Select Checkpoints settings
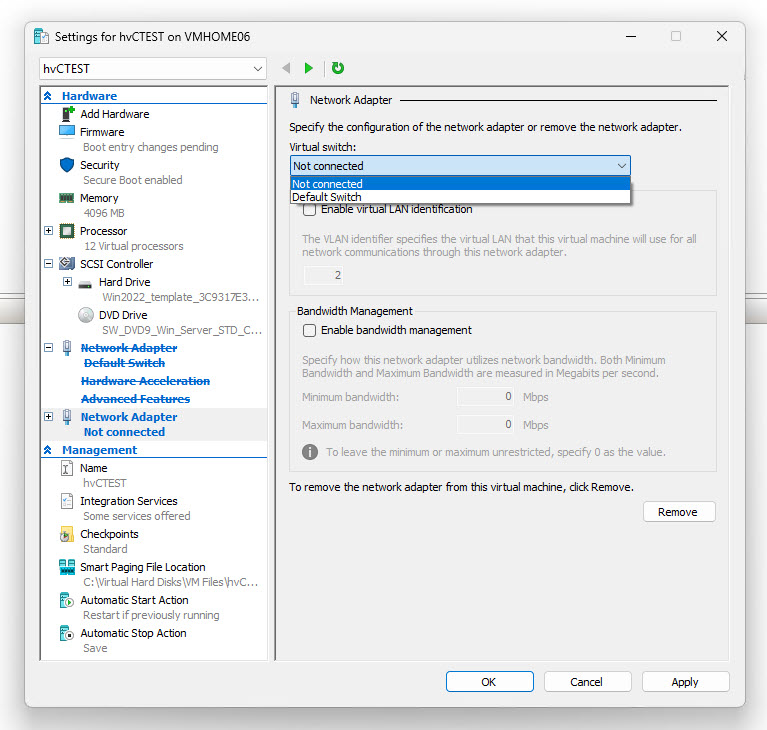 click(109, 534)
